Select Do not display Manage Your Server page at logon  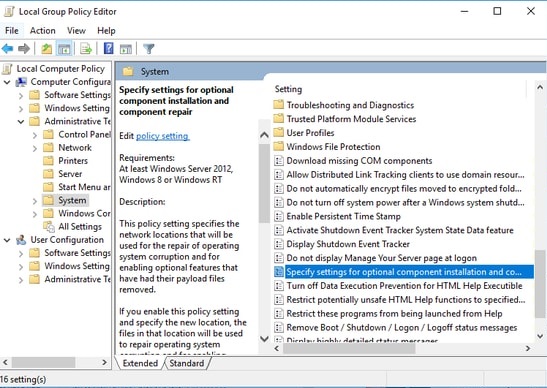click(x=381, y=258)
